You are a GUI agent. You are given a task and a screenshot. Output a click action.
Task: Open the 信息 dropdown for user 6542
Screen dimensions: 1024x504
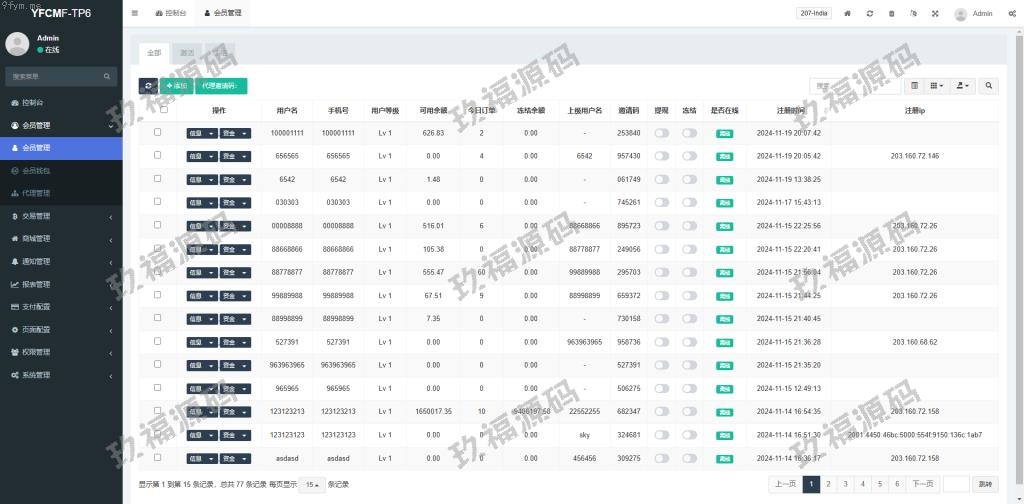(x=201, y=179)
